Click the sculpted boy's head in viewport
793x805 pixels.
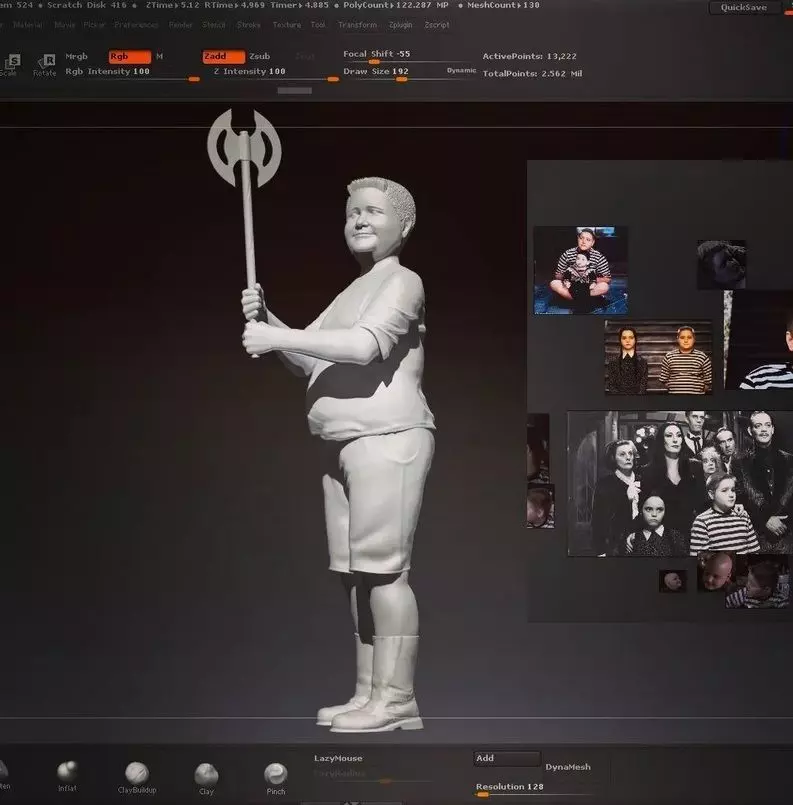380,221
